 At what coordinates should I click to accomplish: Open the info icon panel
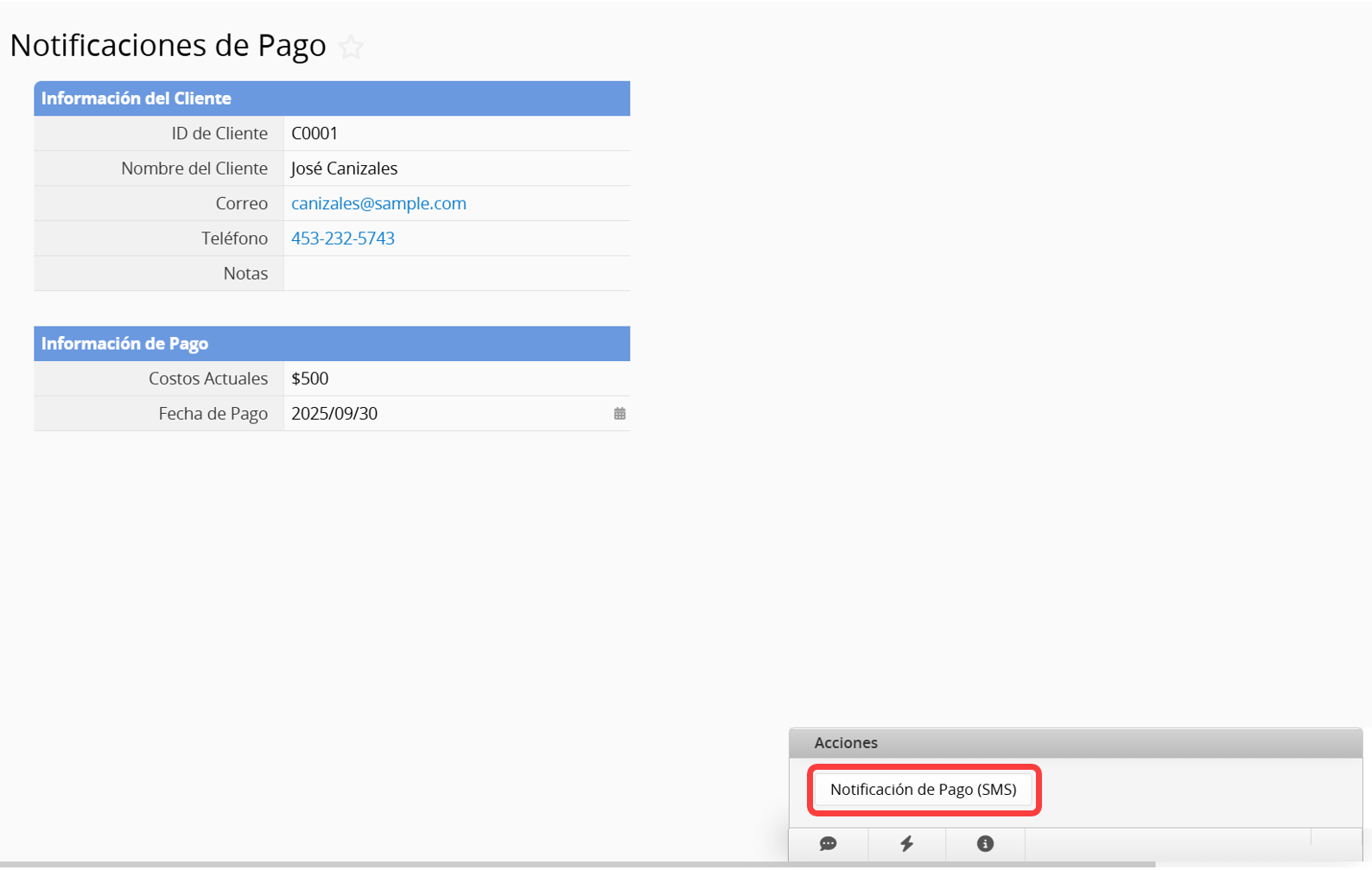985,844
